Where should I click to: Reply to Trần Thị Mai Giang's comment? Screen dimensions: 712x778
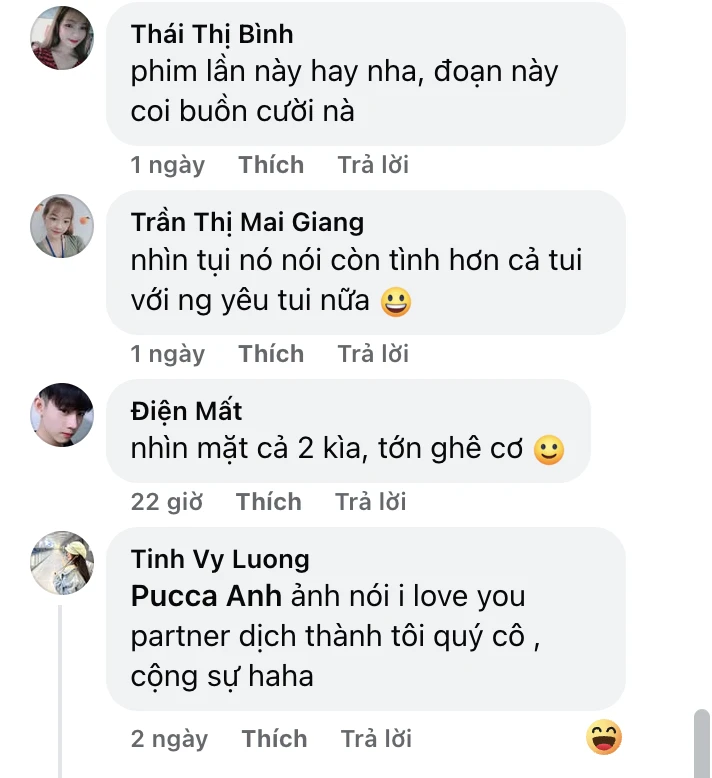click(x=373, y=354)
